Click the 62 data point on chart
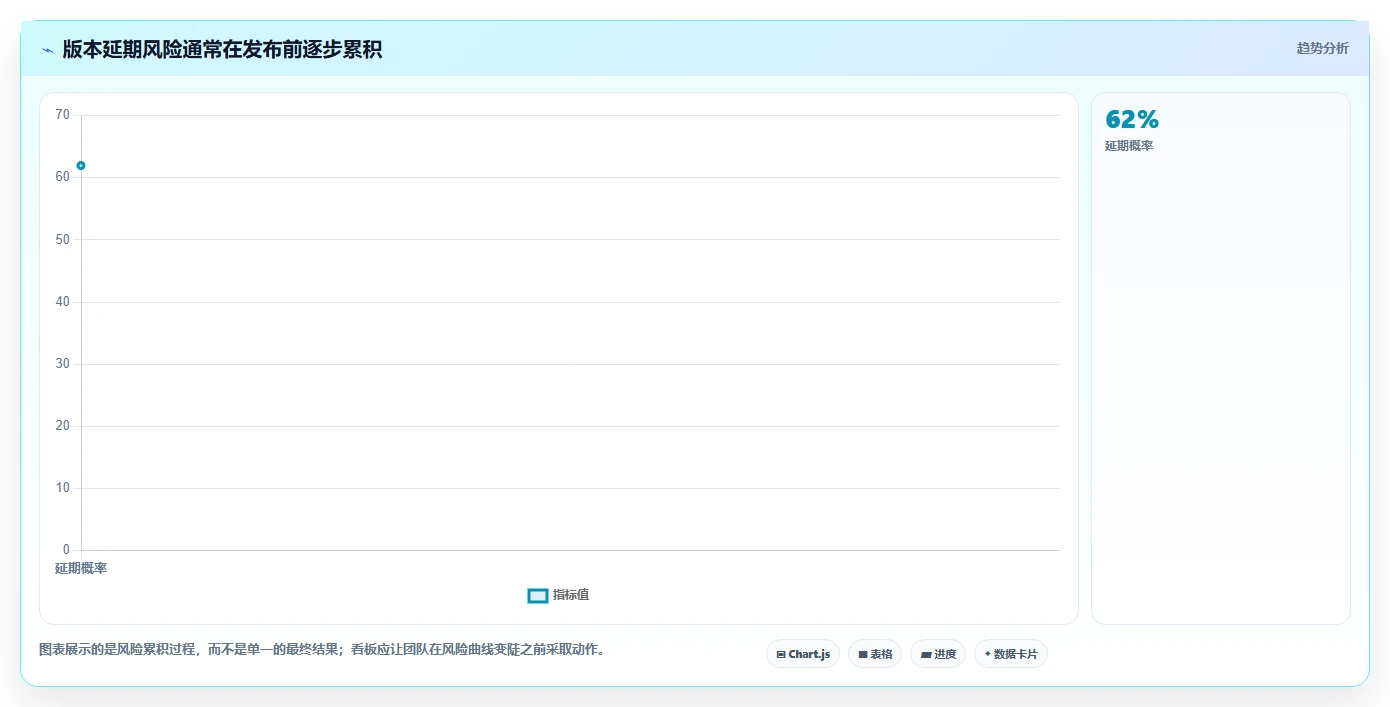The height and width of the screenshot is (707, 1390). point(81,165)
